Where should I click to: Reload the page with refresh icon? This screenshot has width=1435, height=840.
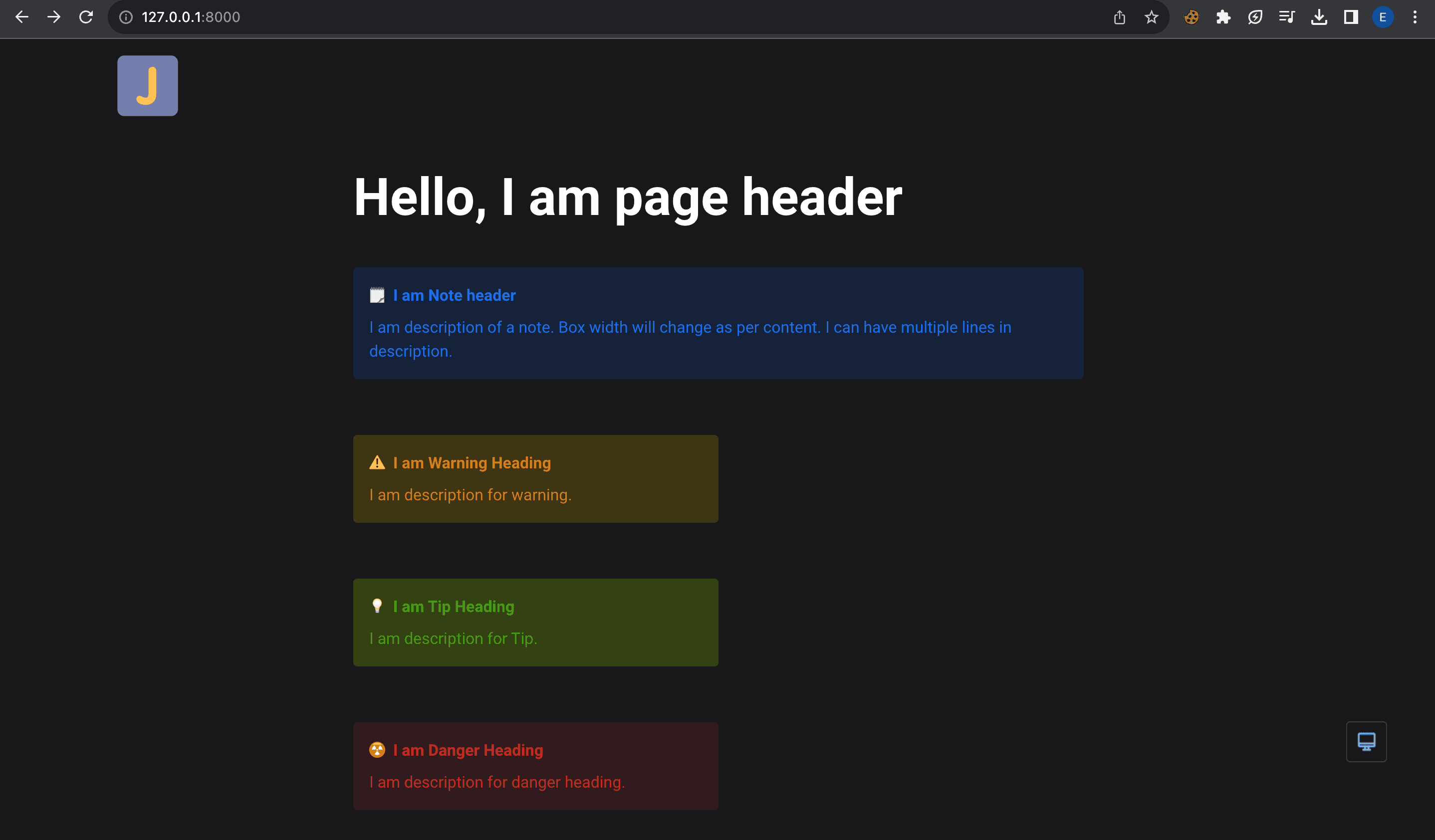[x=86, y=17]
